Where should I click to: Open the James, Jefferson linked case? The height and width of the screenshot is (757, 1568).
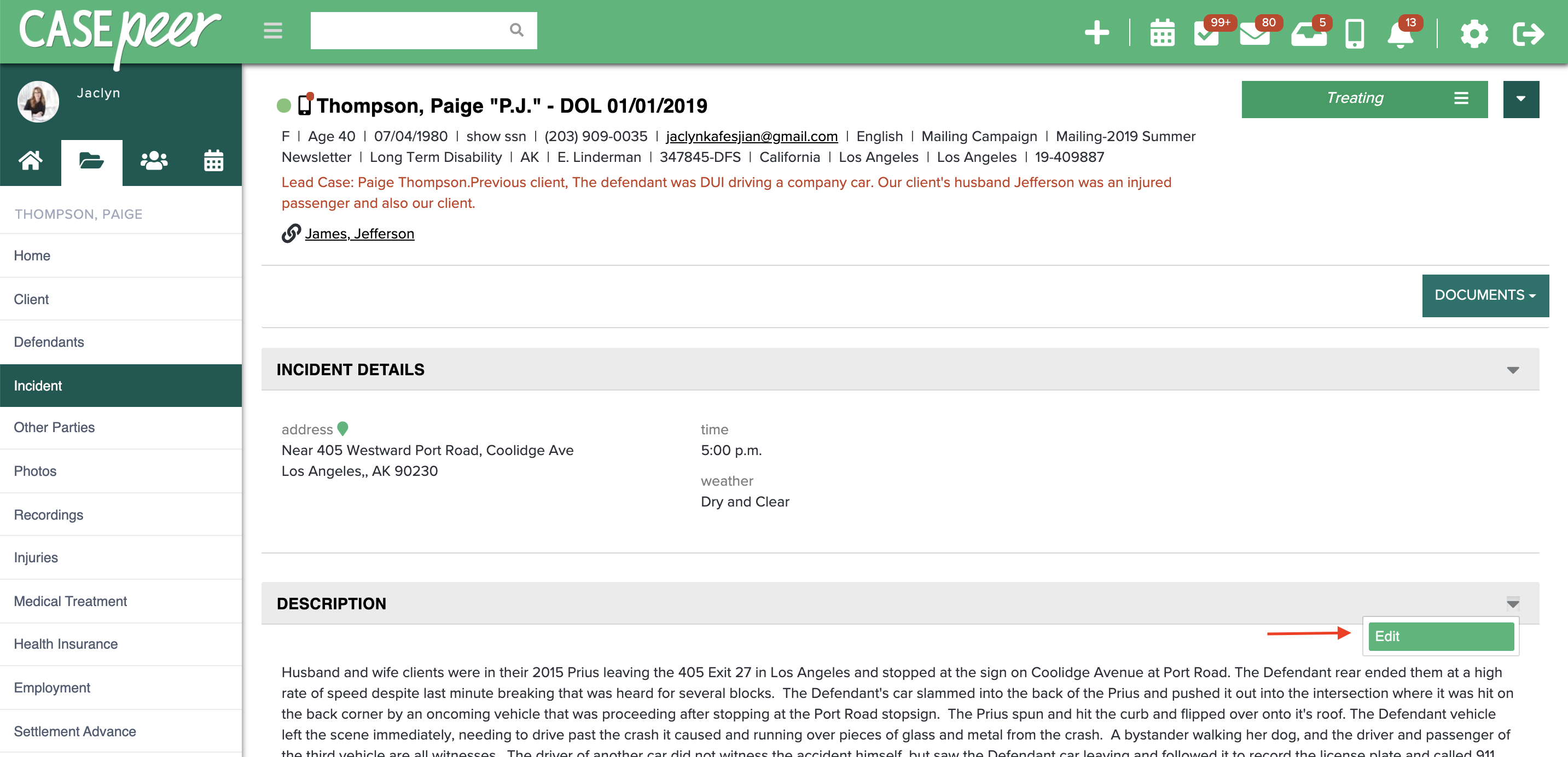point(359,233)
